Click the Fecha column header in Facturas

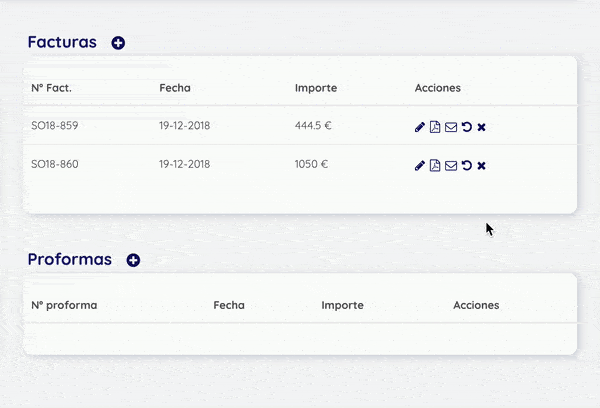175,88
